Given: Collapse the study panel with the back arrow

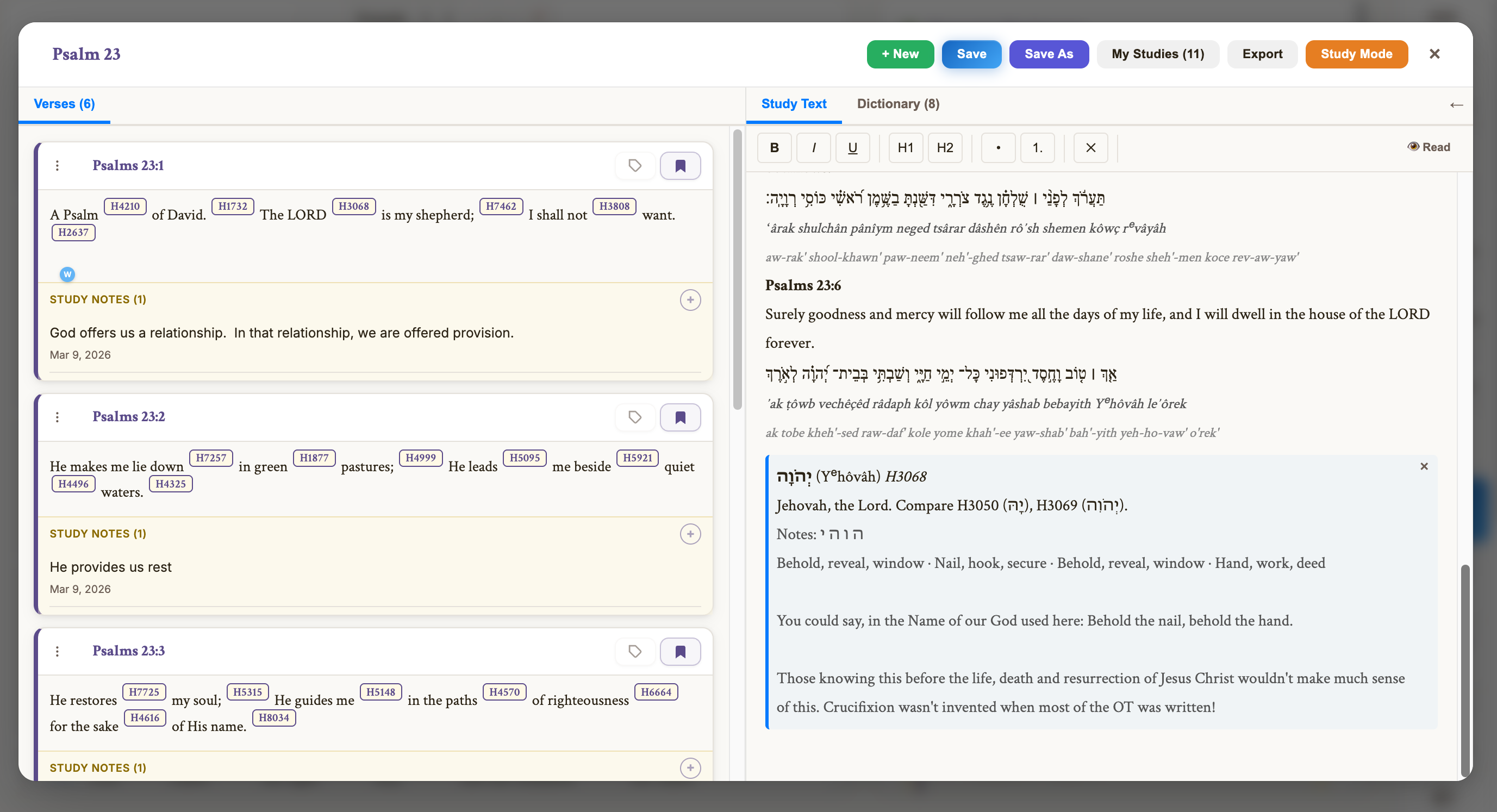Looking at the screenshot, I should click(1457, 105).
